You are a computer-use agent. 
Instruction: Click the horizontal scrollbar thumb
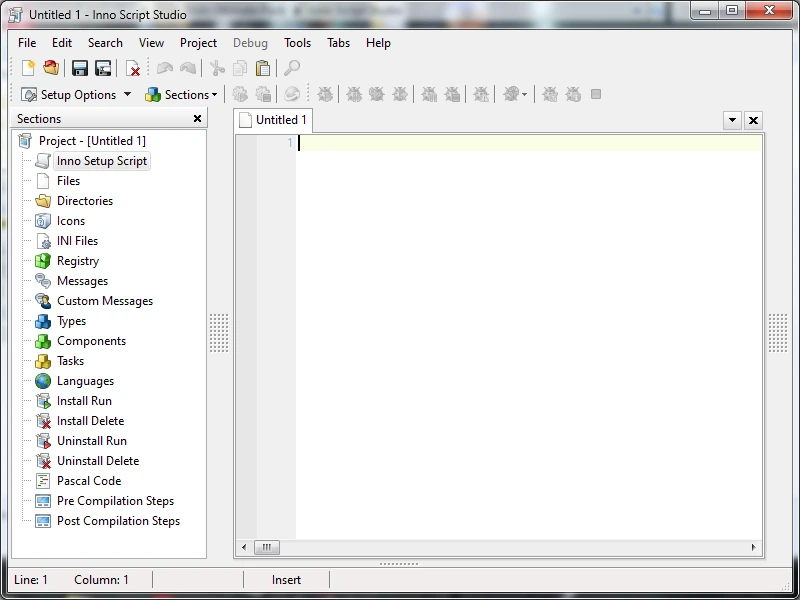pos(266,547)
